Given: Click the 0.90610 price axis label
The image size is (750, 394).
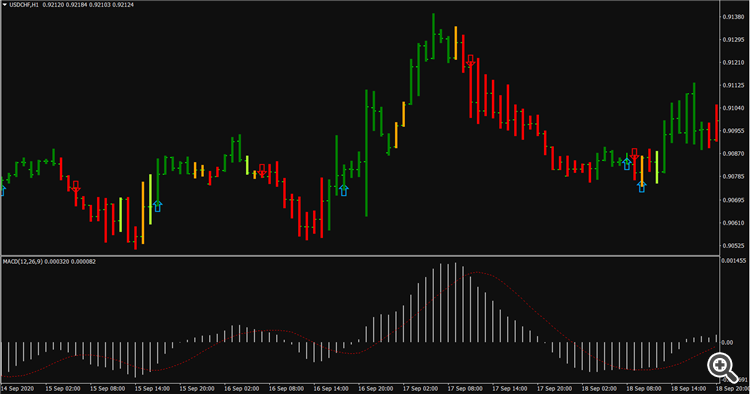Looking at the screenshot, I should coord(733,223).
